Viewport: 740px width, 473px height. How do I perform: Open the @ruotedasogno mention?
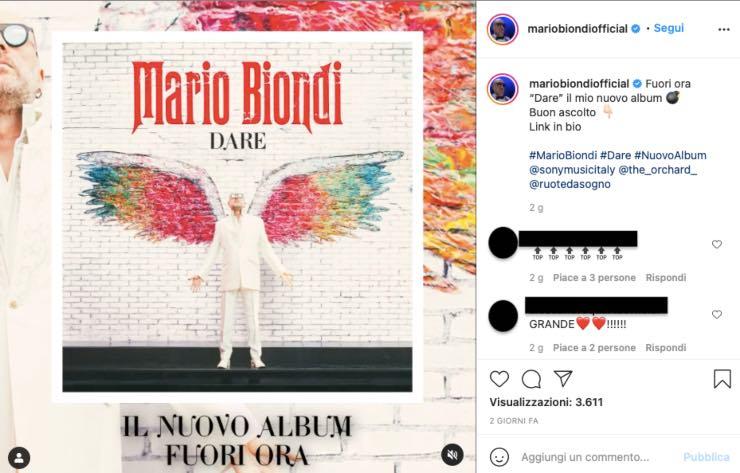570,184
